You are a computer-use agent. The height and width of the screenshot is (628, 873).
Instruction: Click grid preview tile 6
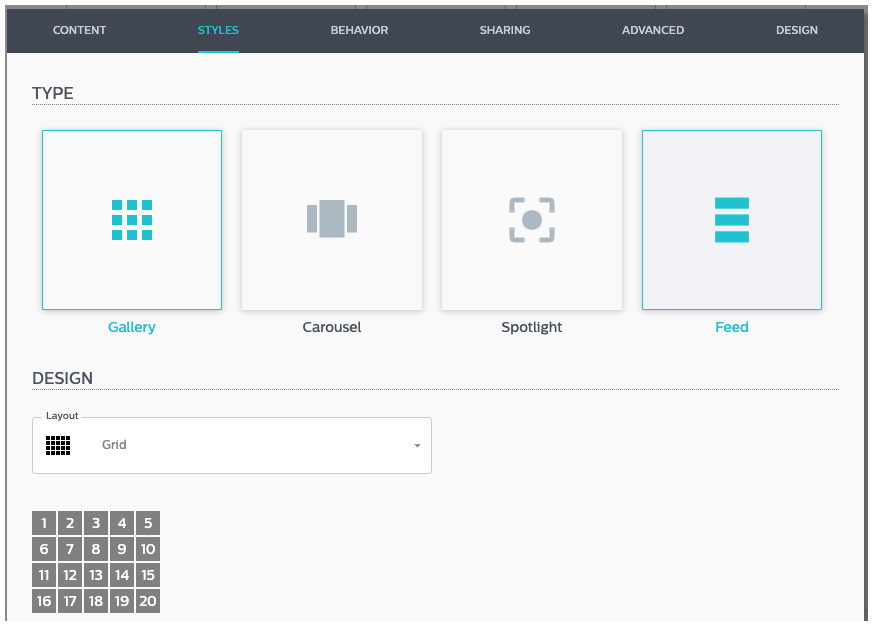click(x=44, y=549)
